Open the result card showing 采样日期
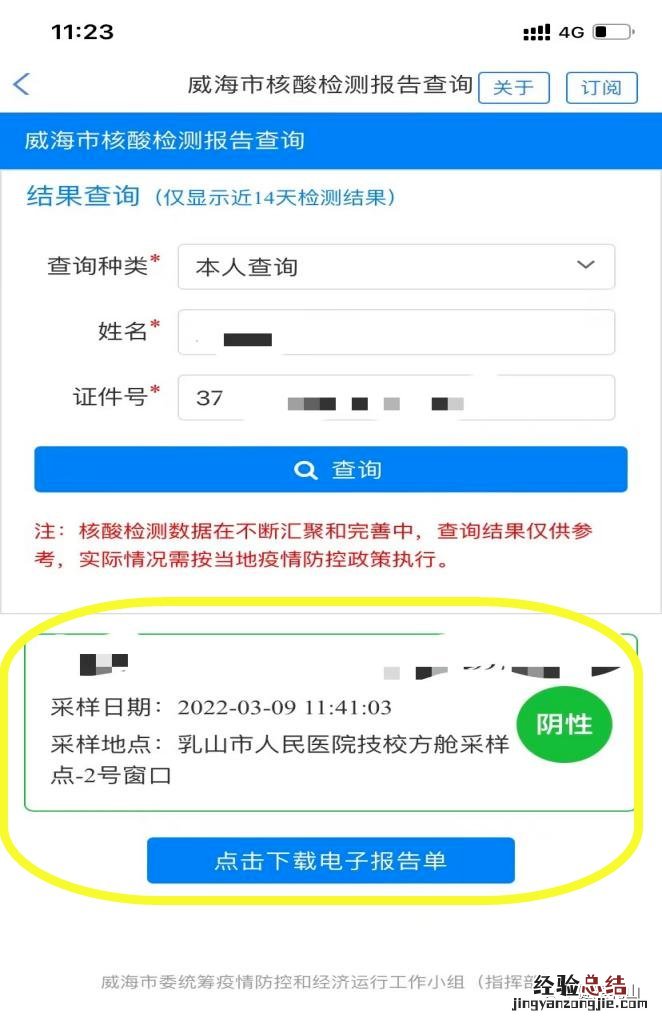This screenshot has width=662, height=1022. point(330,722)
